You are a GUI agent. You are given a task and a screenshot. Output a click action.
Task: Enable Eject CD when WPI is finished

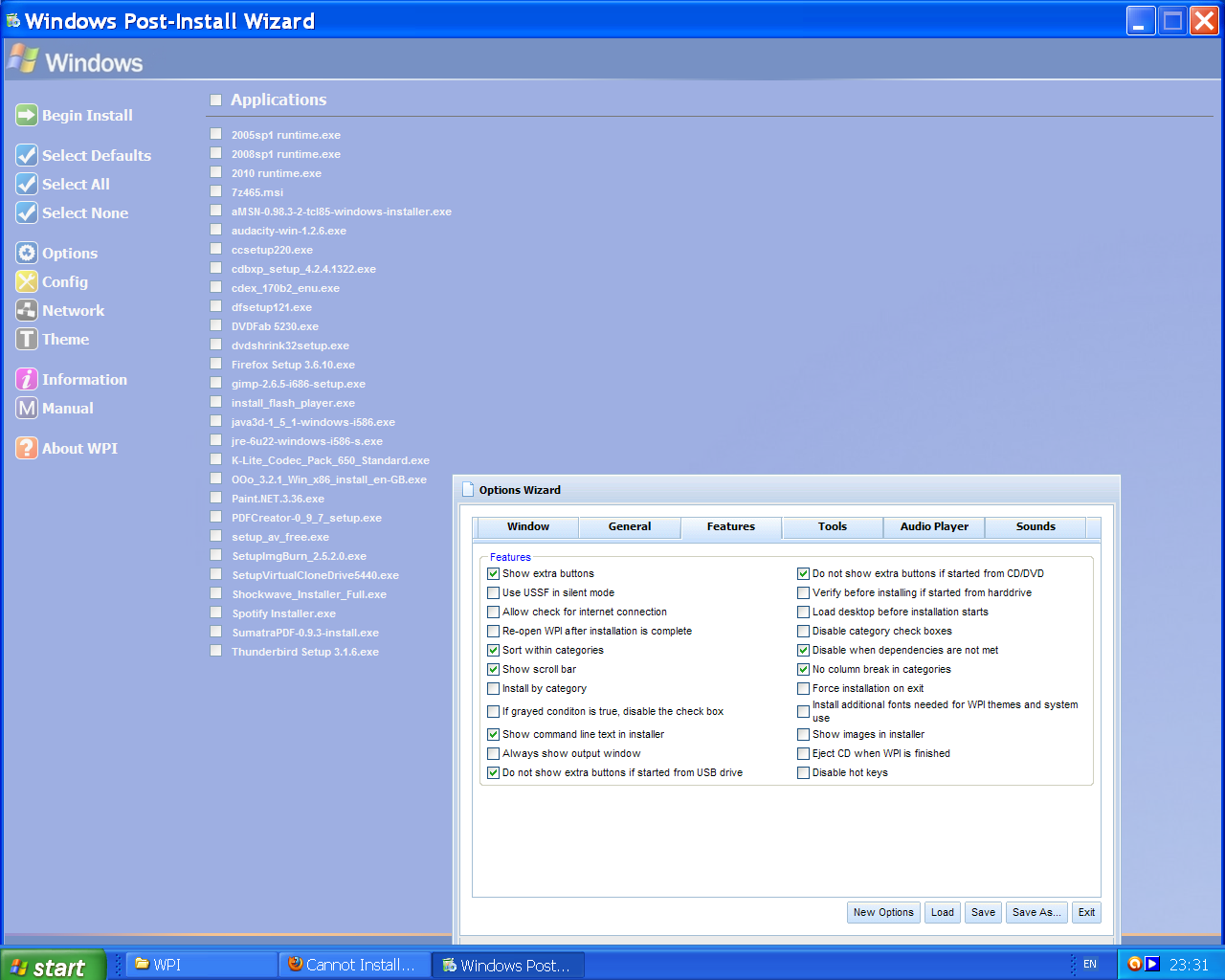pos(804,753)
